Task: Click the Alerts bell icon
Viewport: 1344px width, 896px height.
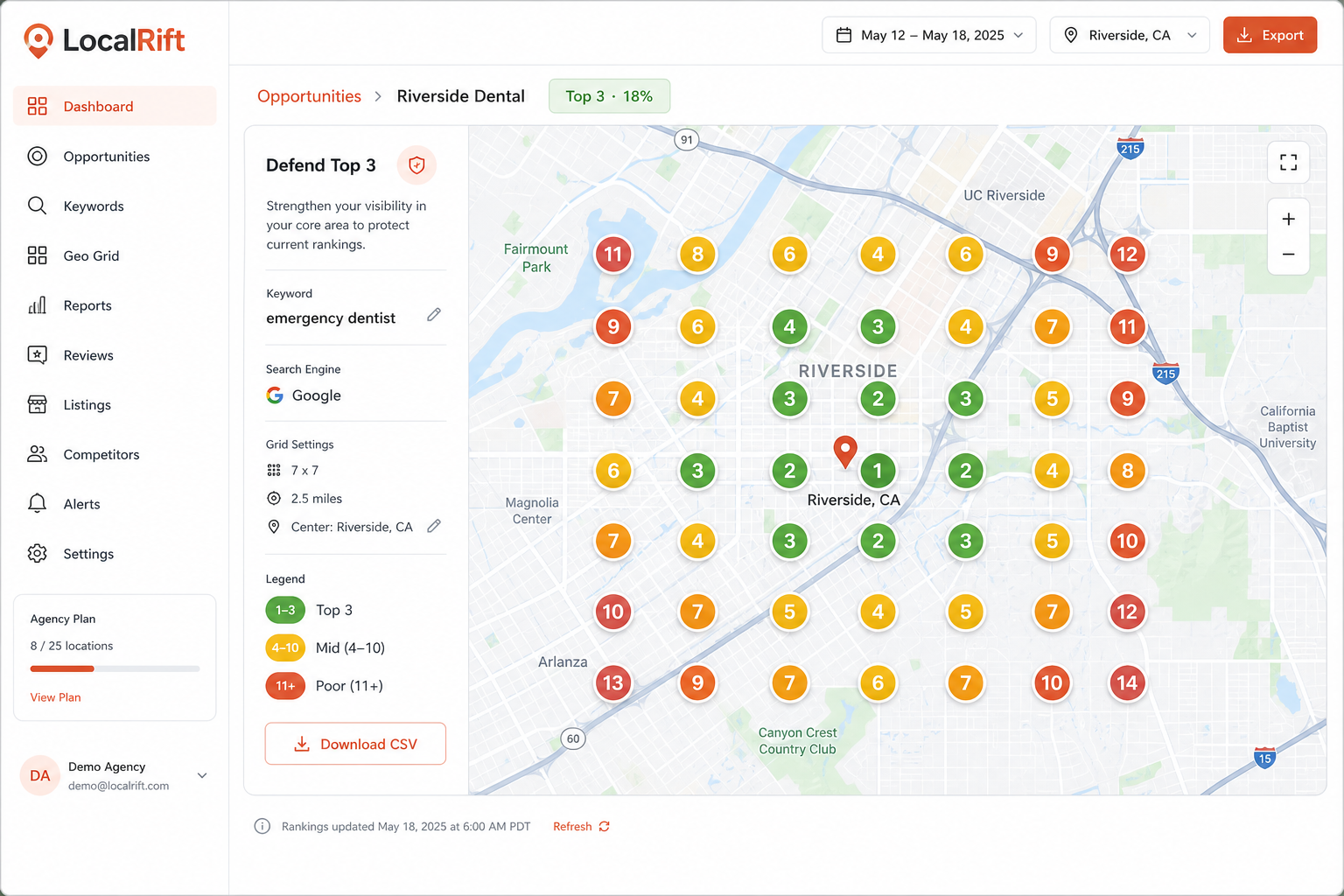Action: pos(37,504)
